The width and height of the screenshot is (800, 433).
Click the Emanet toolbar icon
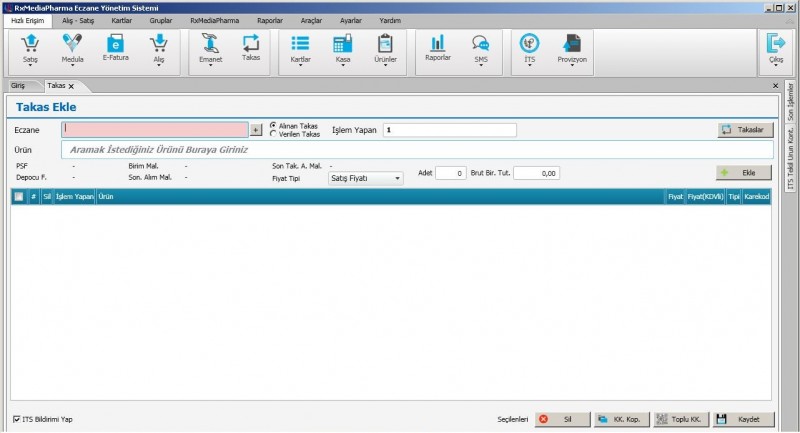[210, 44]
